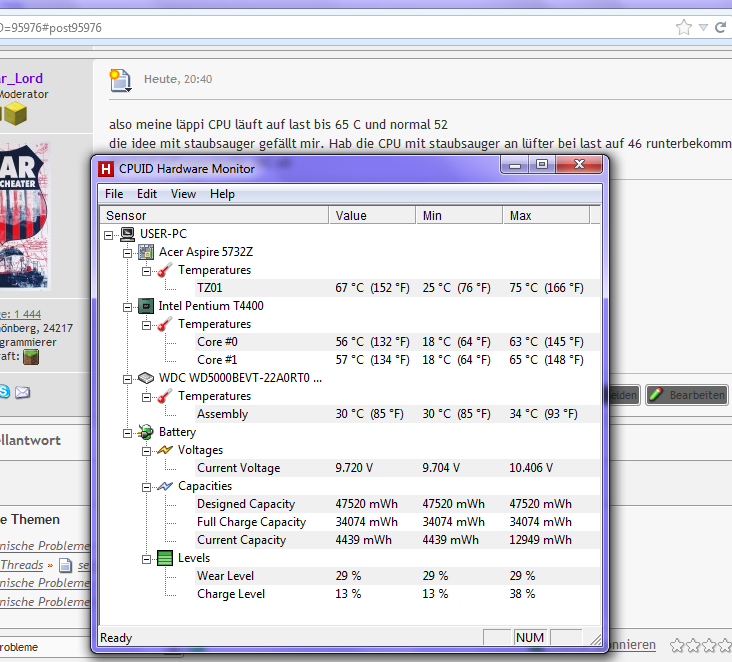732x662 pixels.
Task: Click the Capacities graph icon
Action: coord(165,486)
